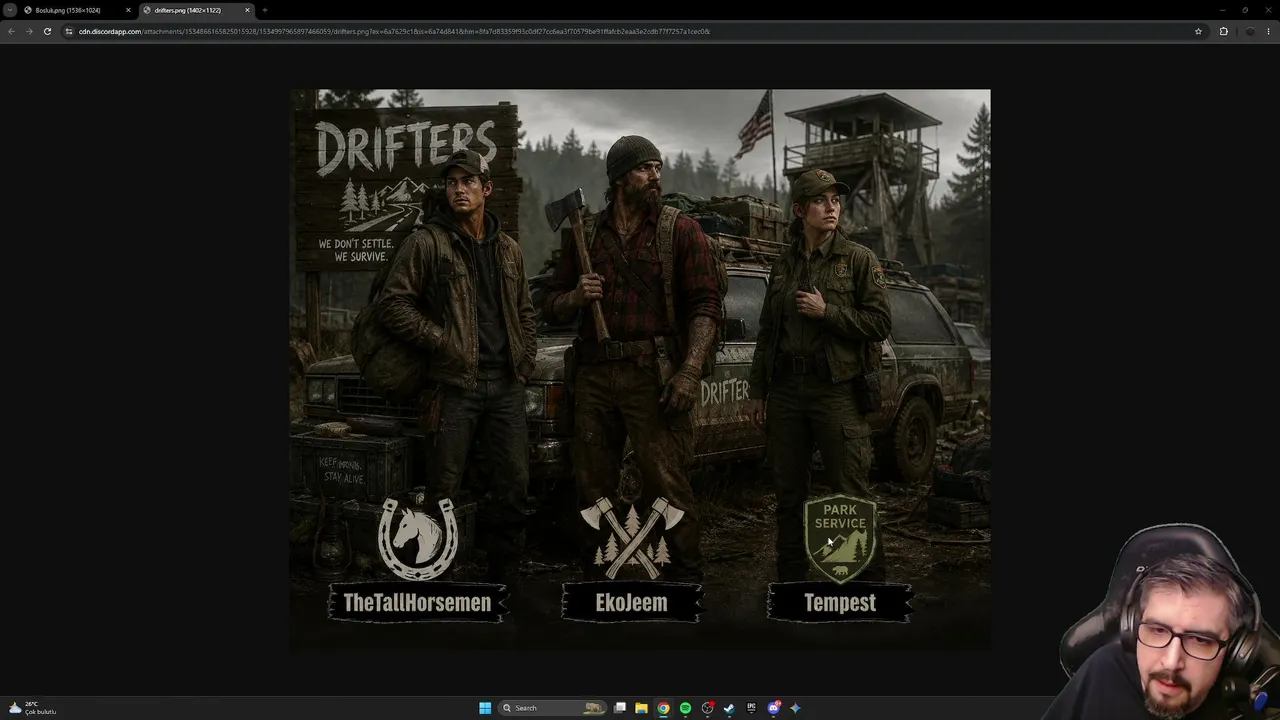Screen dimensions: 1280x720
Task: Switch to the Bosluk.png browser tab
Action: point(78,10)
